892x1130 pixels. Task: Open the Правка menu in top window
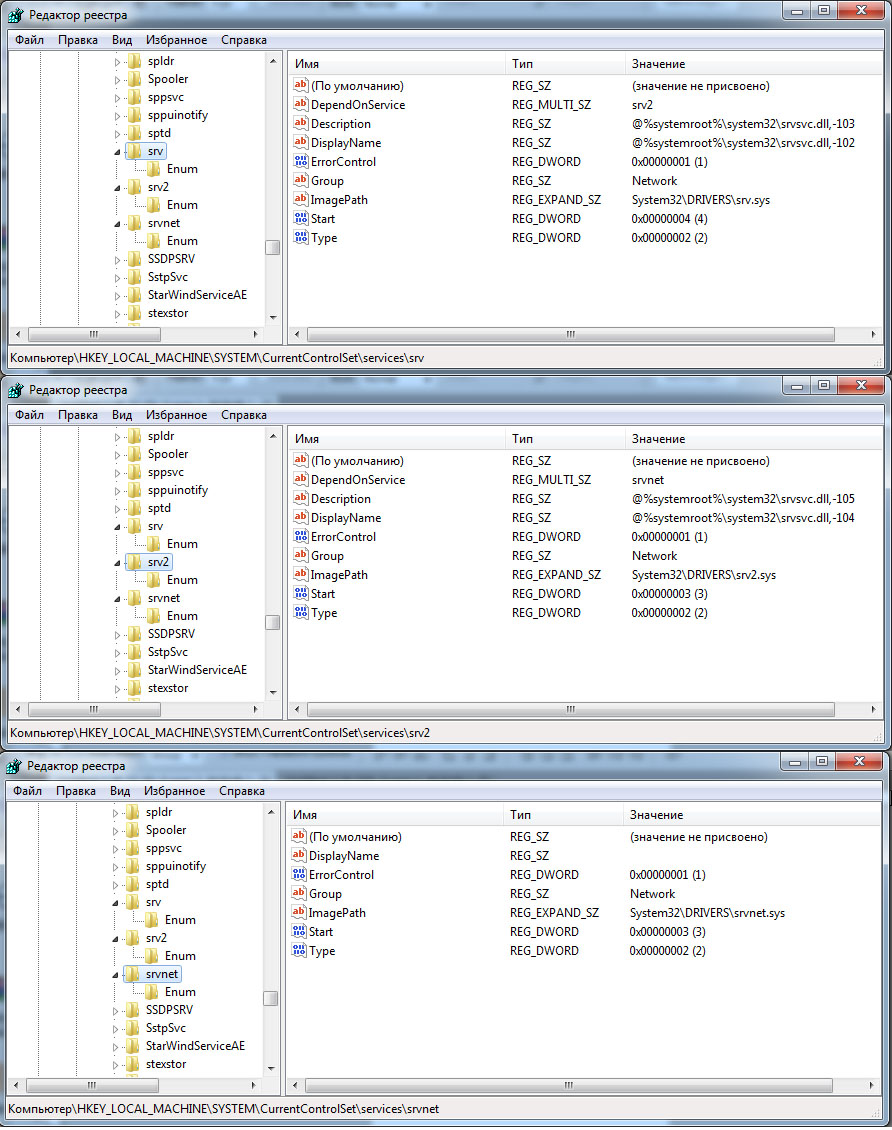(78, 40)
